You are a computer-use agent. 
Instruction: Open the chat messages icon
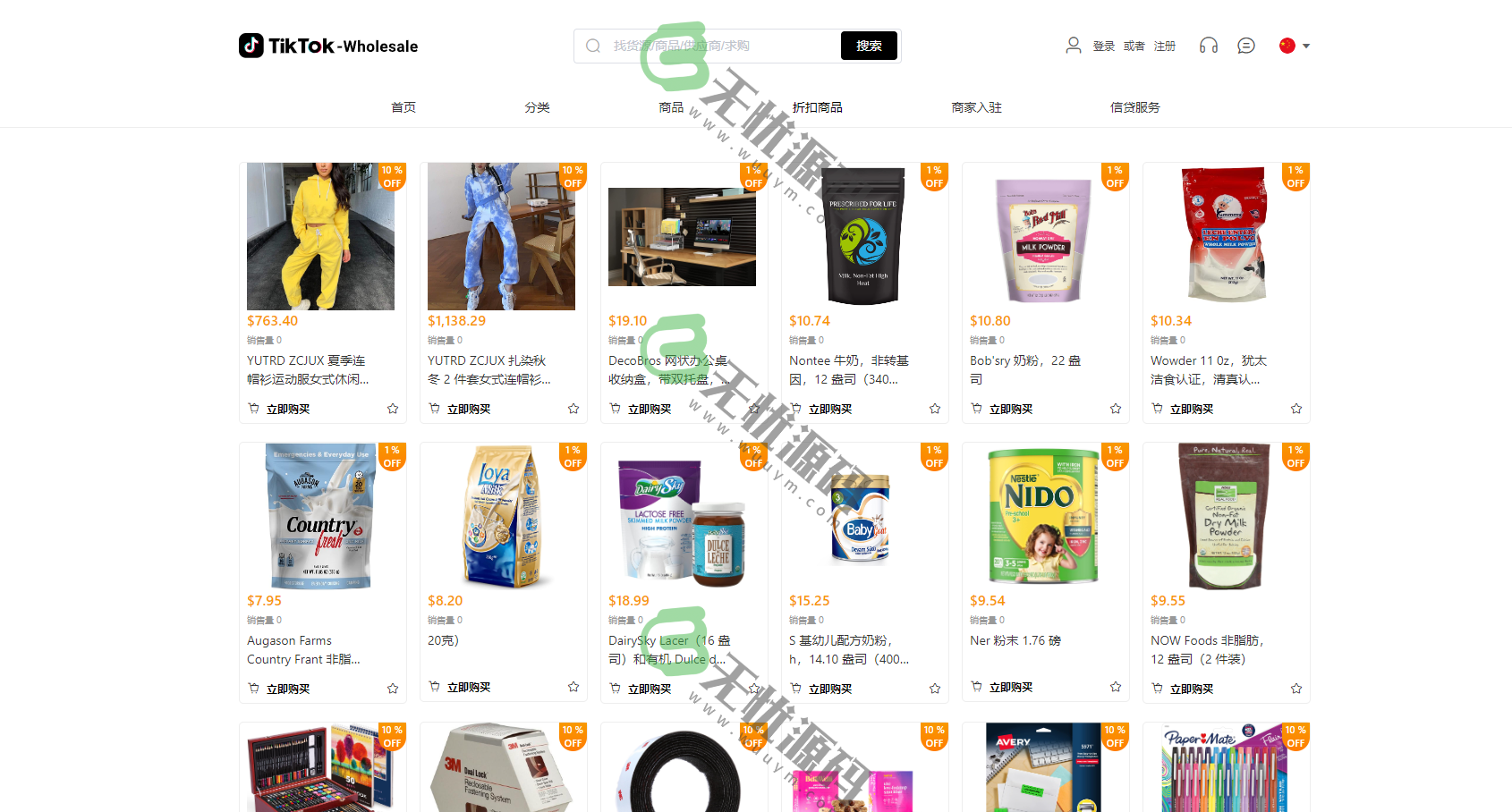tap(1246, 46)
